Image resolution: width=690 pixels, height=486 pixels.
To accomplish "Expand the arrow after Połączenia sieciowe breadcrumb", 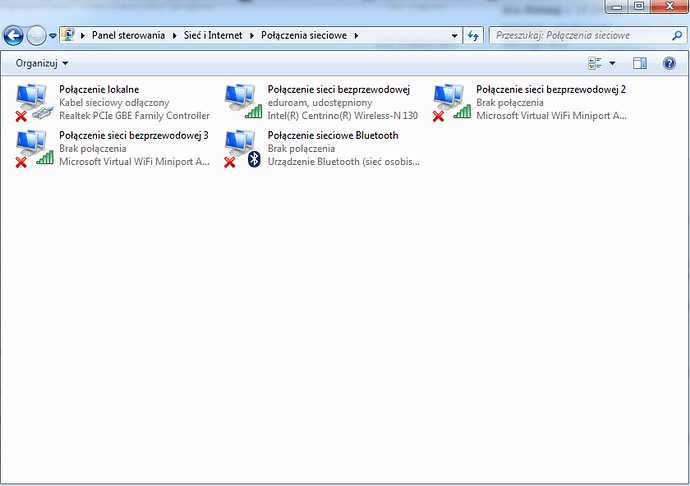I will point(353,36).
